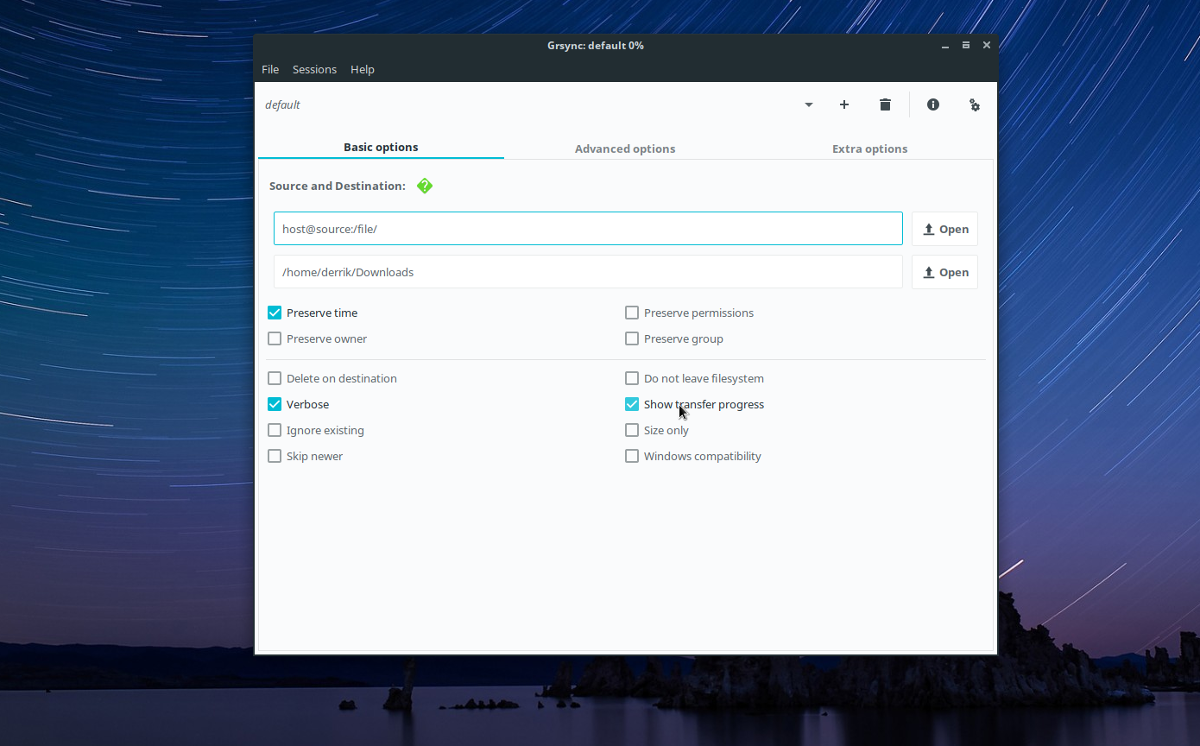
Task: Uncheck Preserve time checkbox
Action: [275, 313]
